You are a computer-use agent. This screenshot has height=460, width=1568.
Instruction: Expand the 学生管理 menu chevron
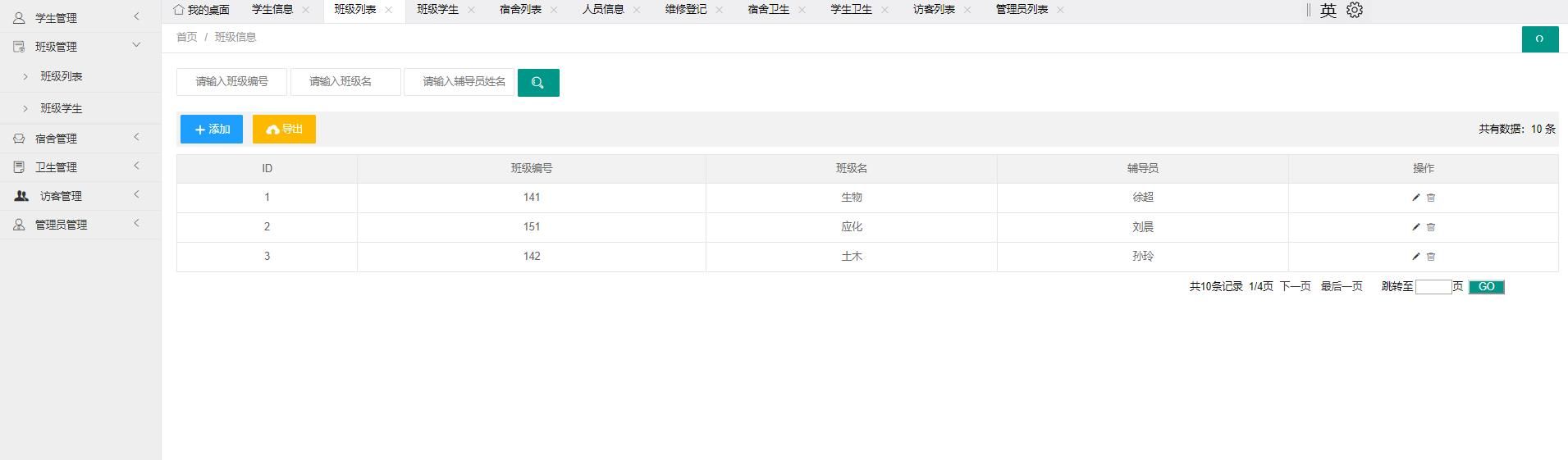136,16
